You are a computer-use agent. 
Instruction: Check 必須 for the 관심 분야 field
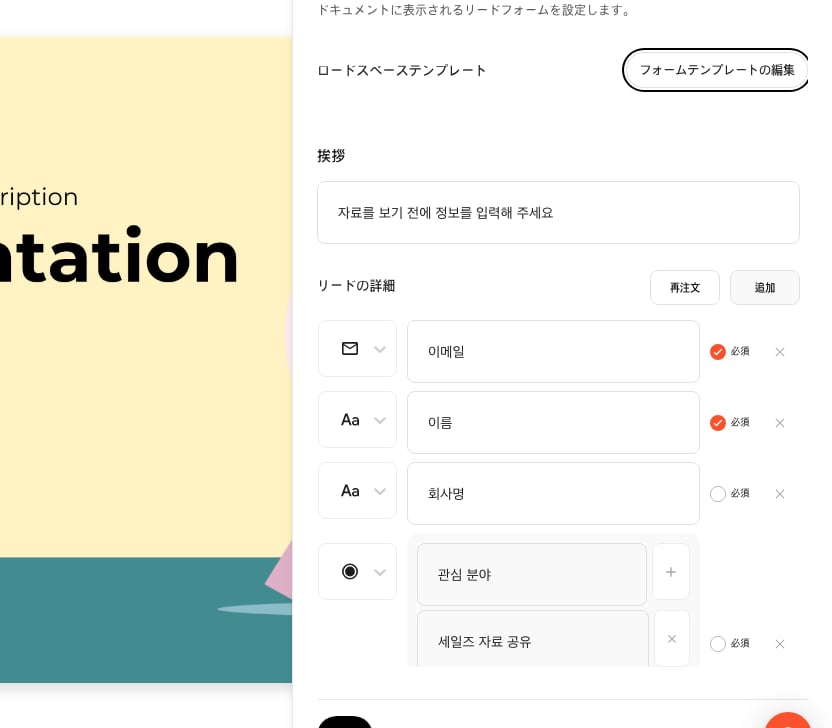[x=717, y=644]
